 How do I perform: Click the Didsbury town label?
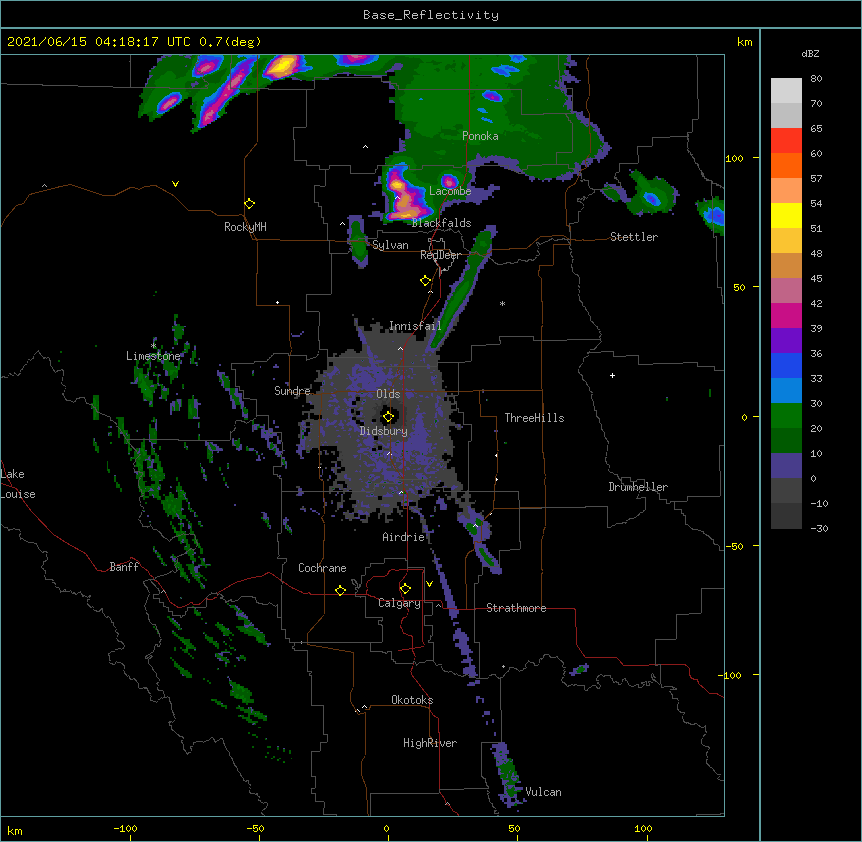tap(384, 431)
